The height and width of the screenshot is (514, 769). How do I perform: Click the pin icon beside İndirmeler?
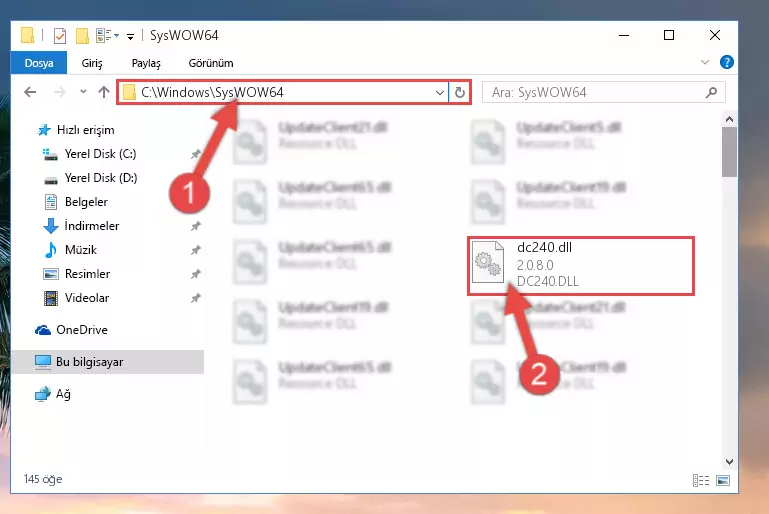195,226
